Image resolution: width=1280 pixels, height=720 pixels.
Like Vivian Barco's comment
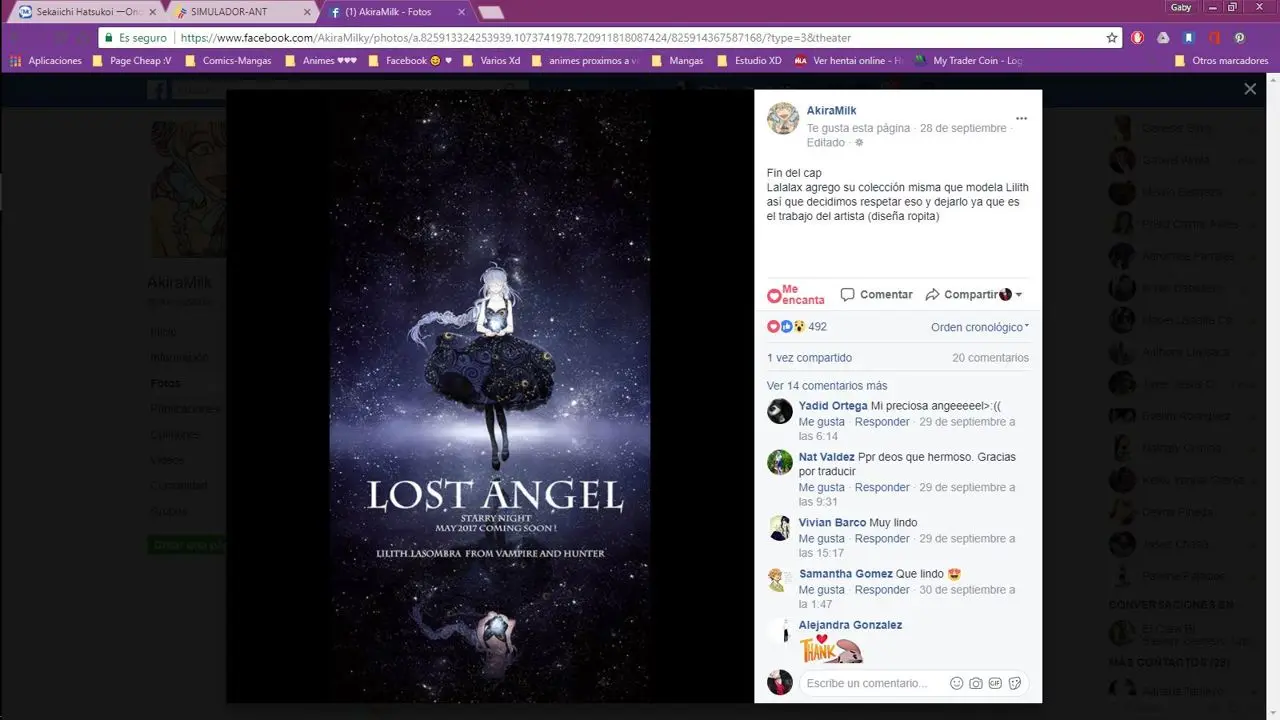tap(821, 539)
